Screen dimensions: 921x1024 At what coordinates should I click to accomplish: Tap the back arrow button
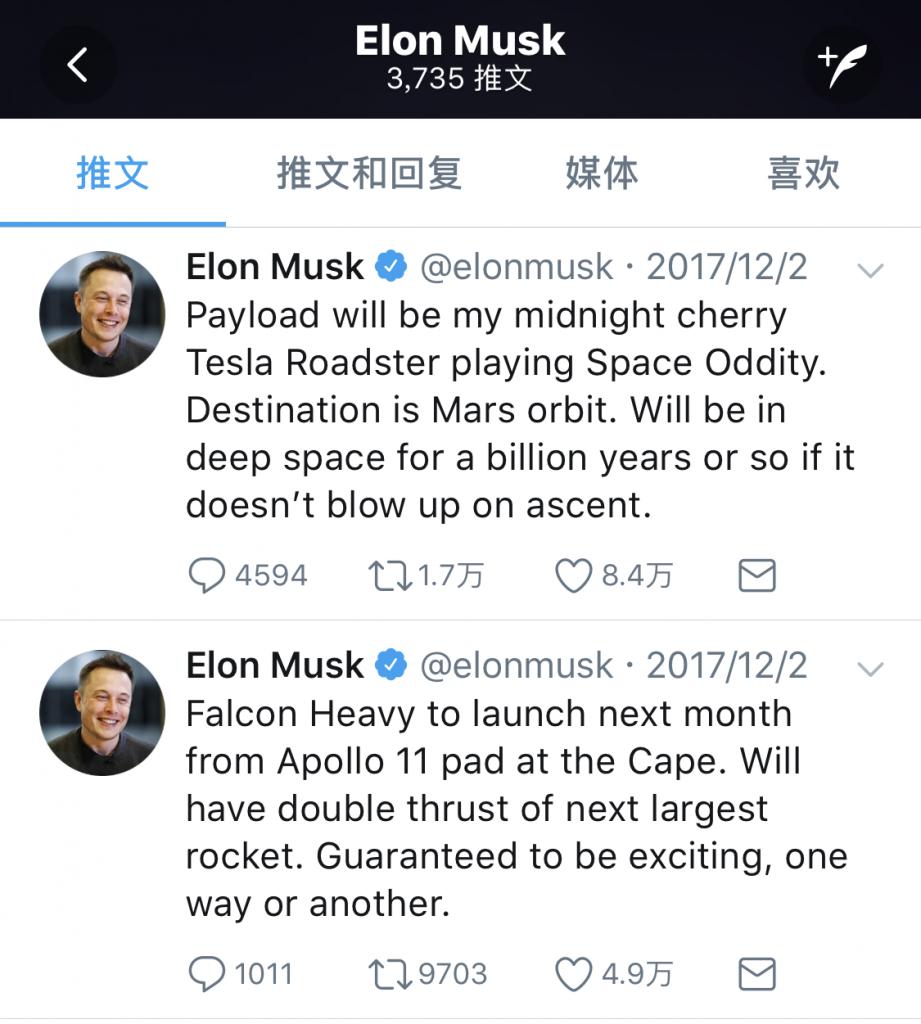click(x=77, y=65)
